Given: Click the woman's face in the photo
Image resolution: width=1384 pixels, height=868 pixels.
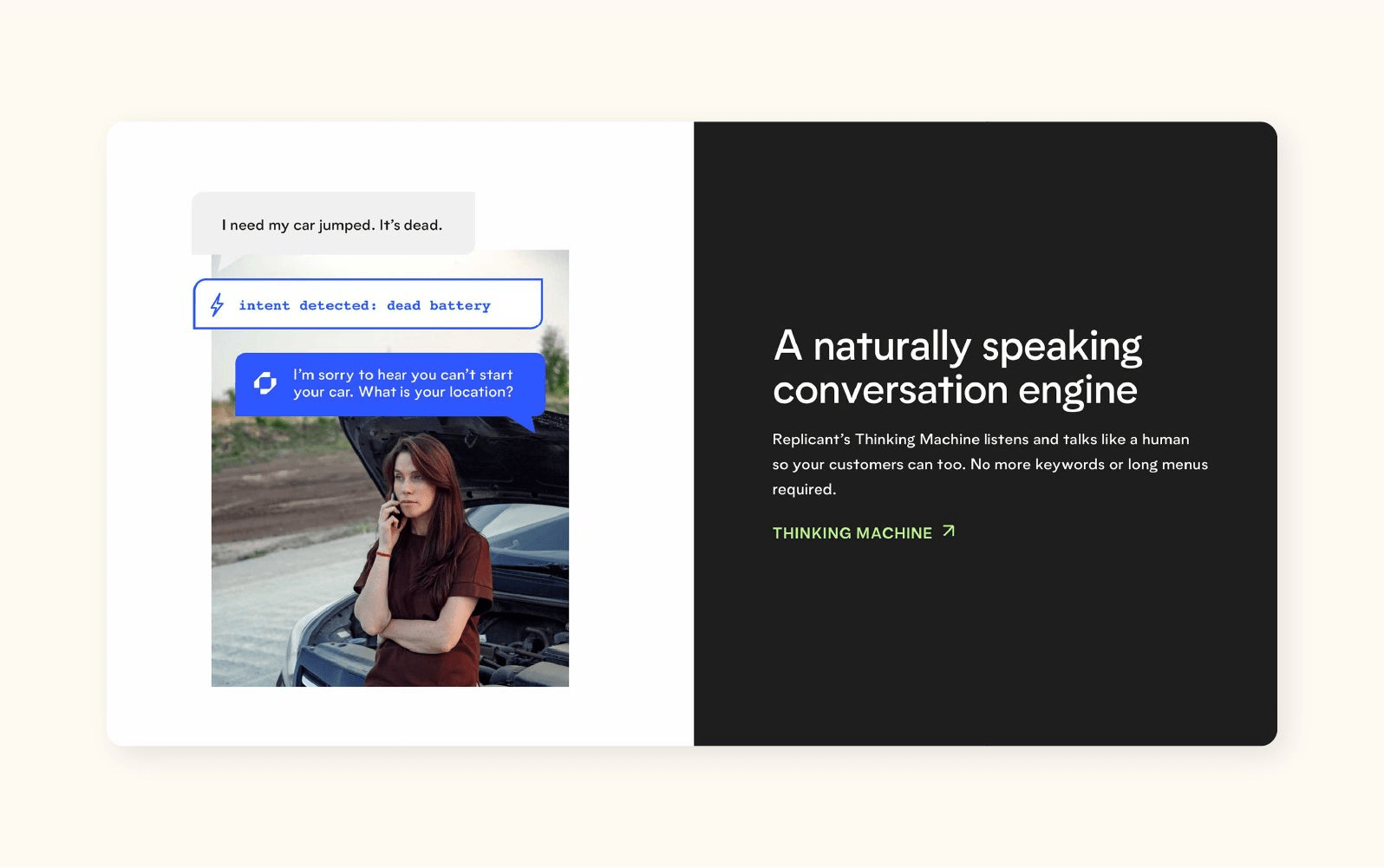Looking at the screenshot, I should point(411,479).
